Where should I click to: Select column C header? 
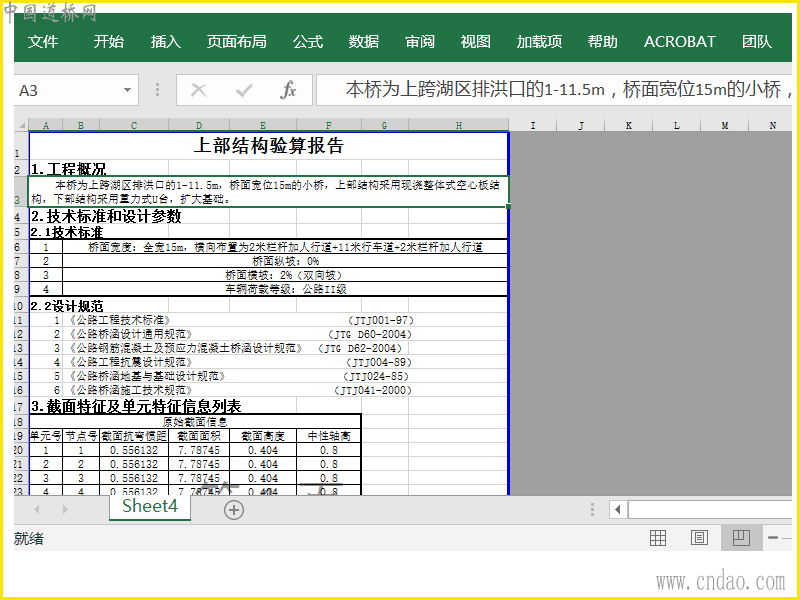click(x=134, y=125)
